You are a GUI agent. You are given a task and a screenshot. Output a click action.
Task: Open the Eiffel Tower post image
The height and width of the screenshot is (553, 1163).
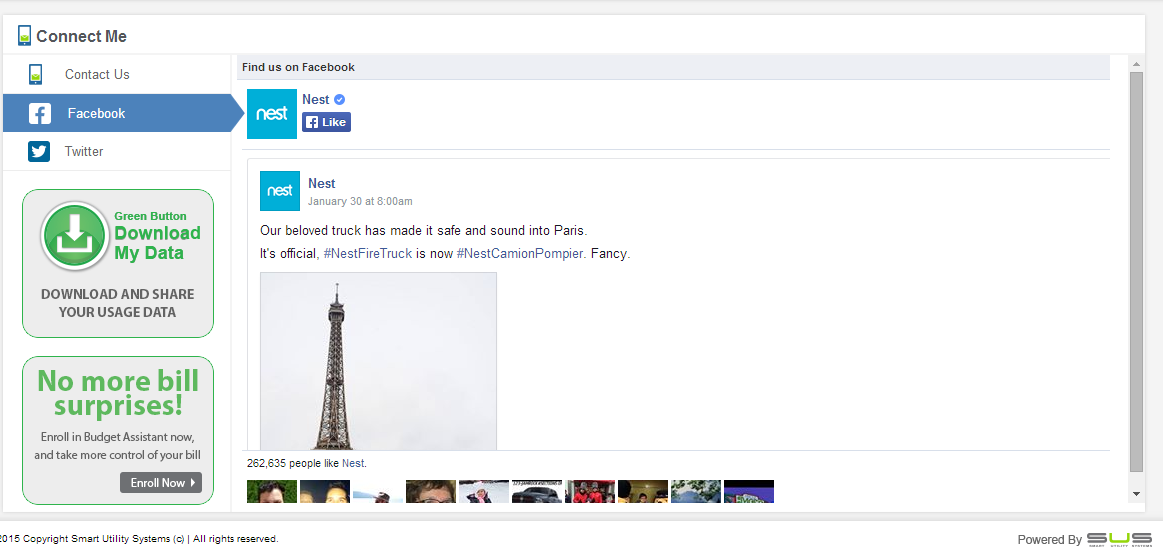click(x=378, y=361)
